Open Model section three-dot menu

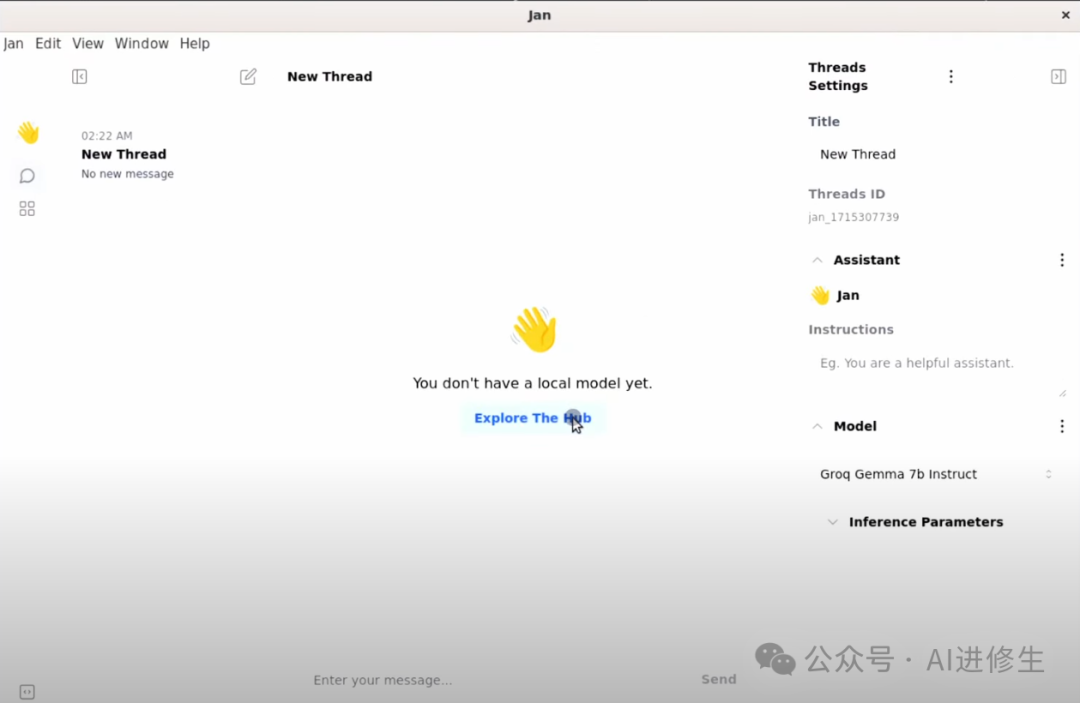click(1061, 426)
